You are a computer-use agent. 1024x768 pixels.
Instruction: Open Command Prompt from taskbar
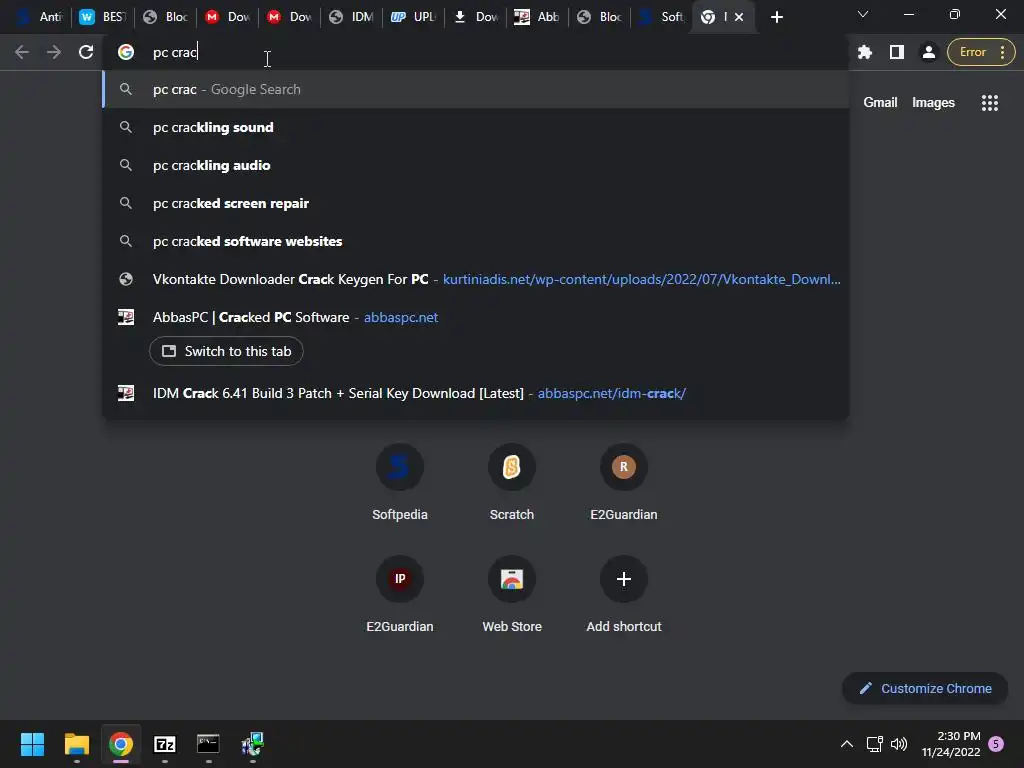208,744
